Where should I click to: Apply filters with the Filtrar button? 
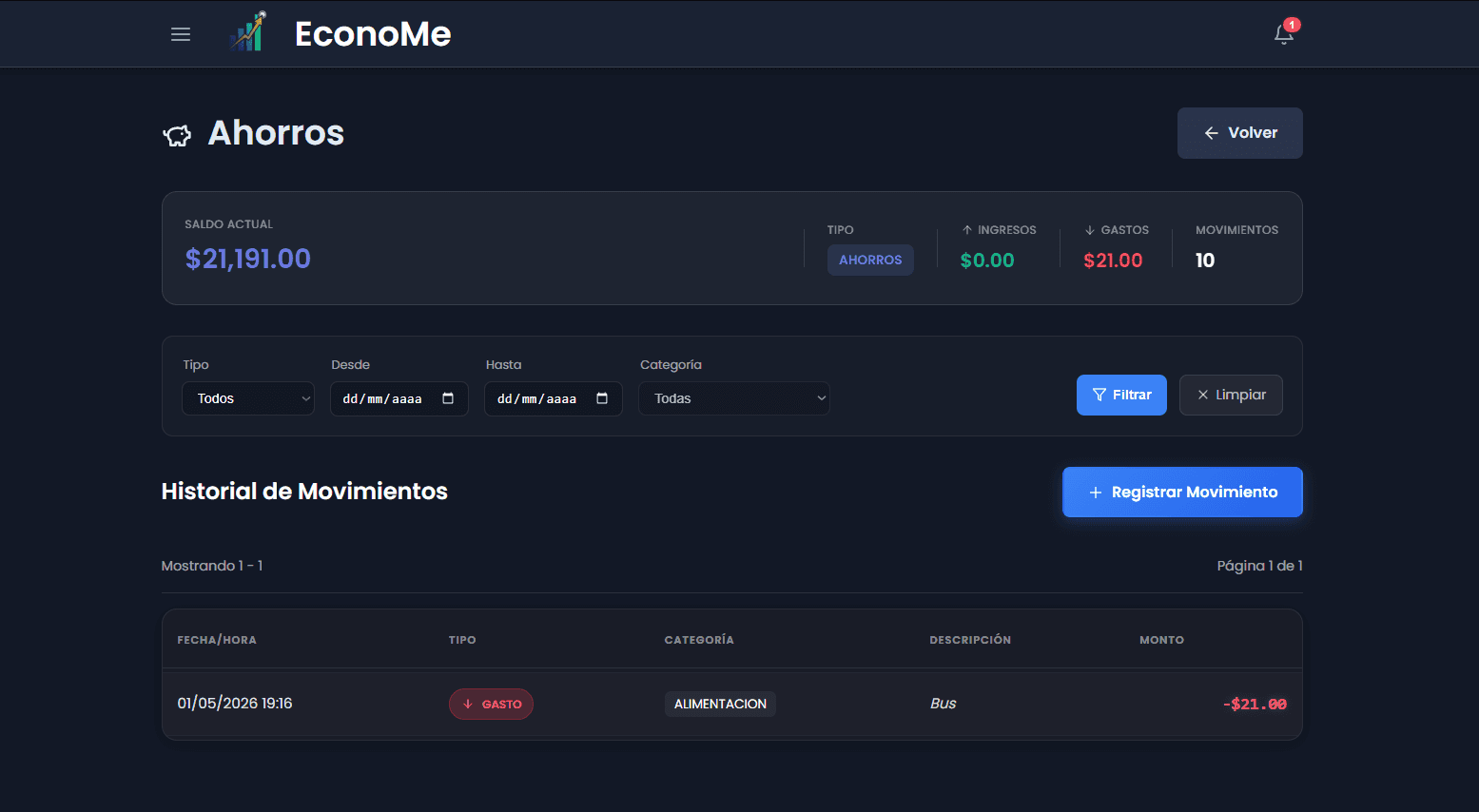coord(1121,395)
